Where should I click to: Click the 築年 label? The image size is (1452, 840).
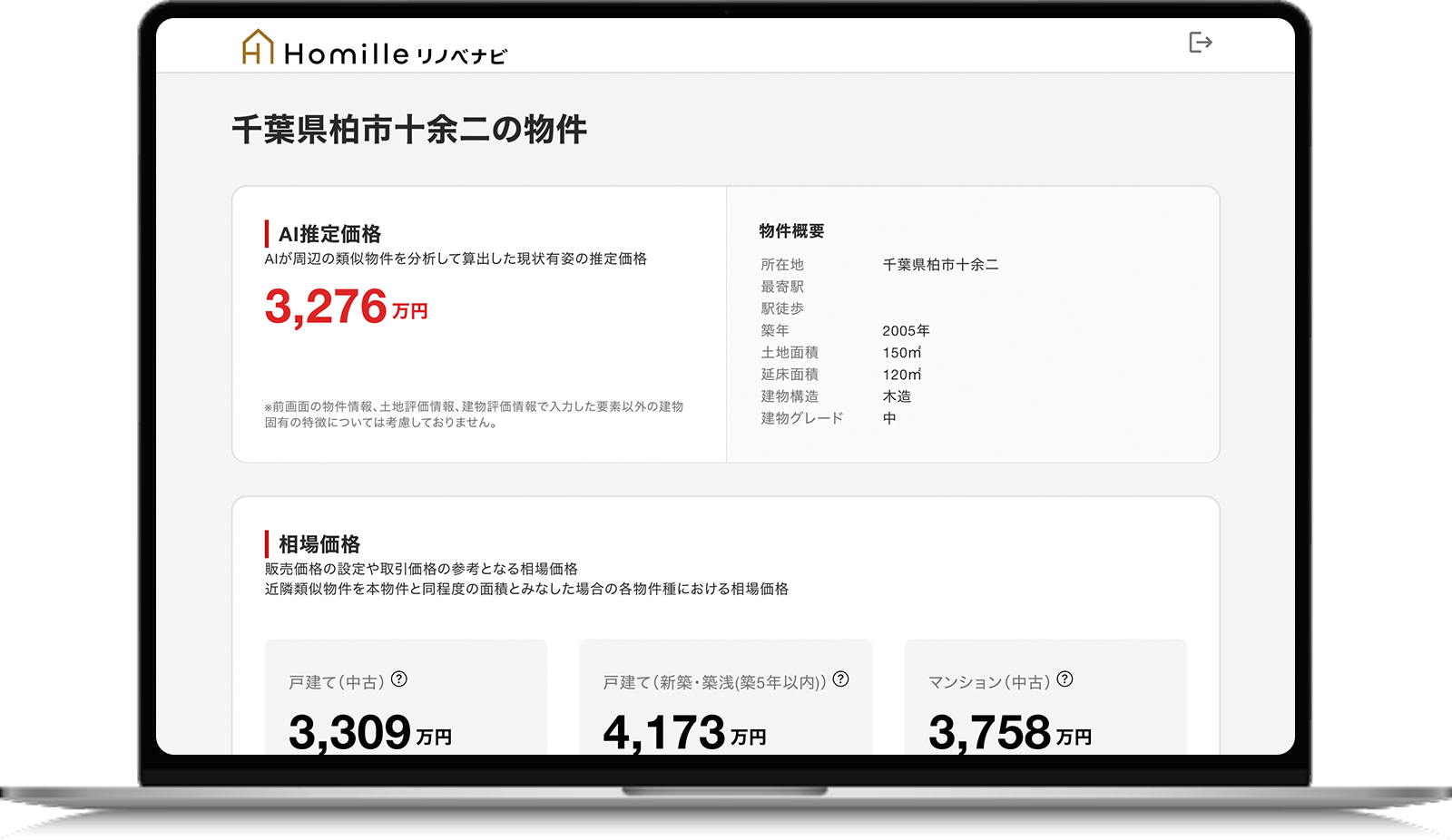pyautogui.click(x=775, y=330)
